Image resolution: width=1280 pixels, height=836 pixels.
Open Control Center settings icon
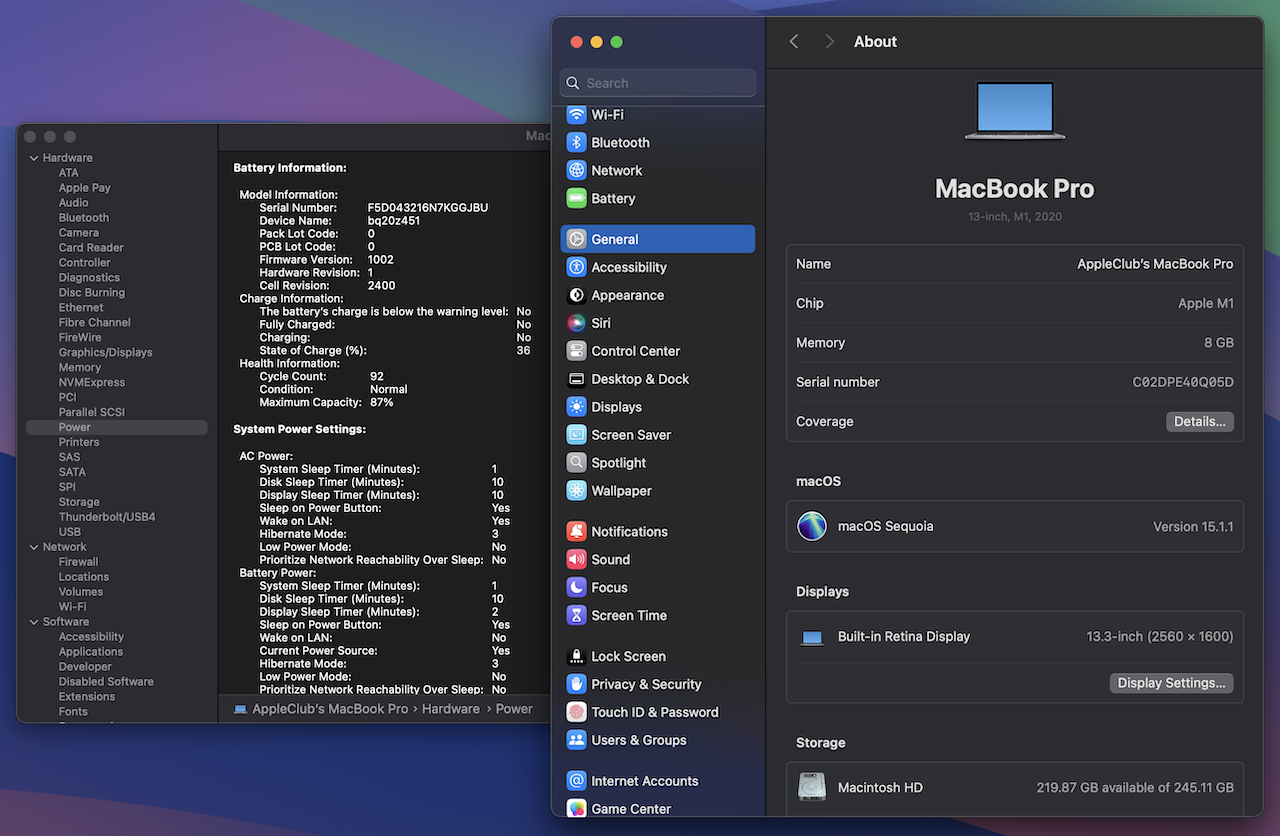[576, 352]
